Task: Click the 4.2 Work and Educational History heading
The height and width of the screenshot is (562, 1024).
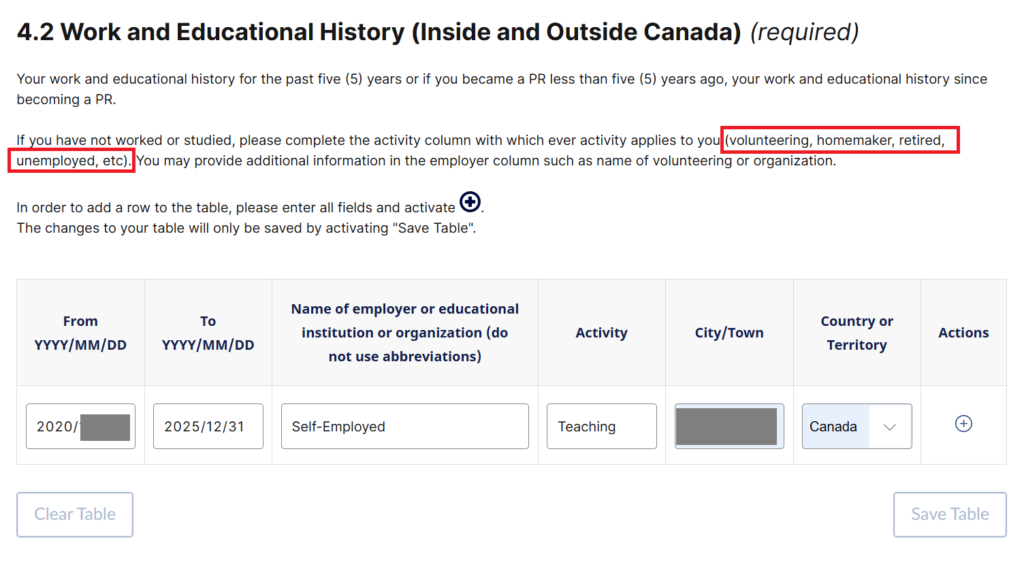Action: (379, 32)
